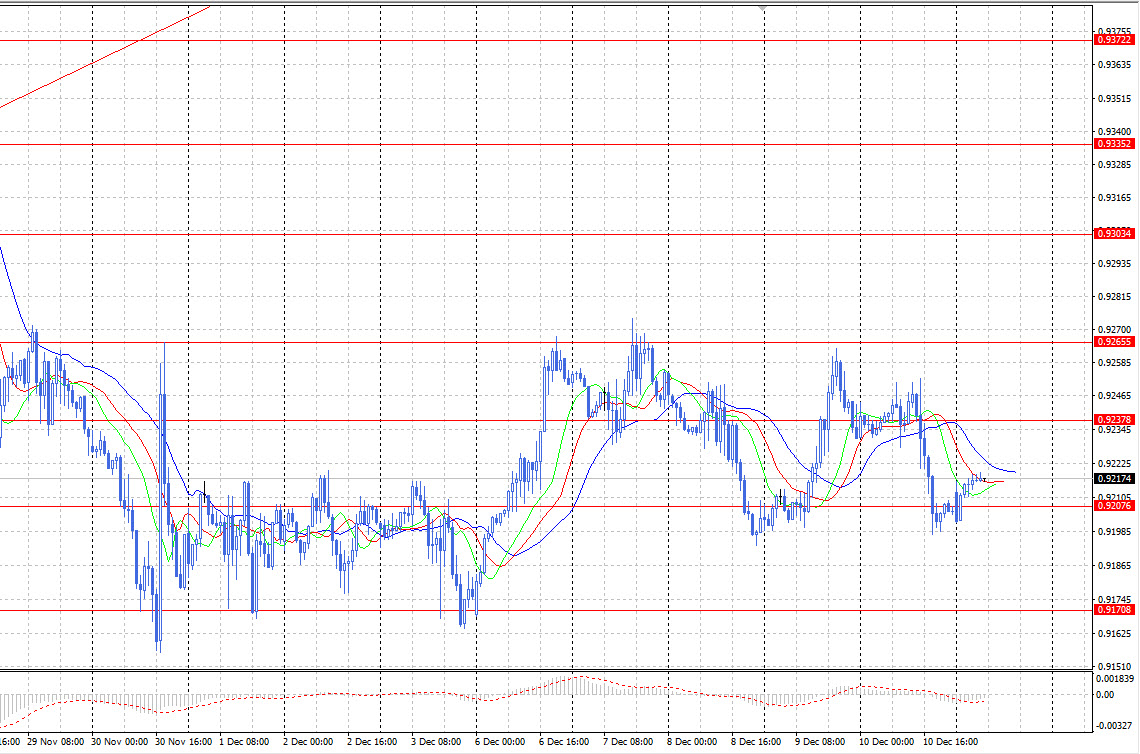Click the black current price label 0.92174

click(1114, 478)
